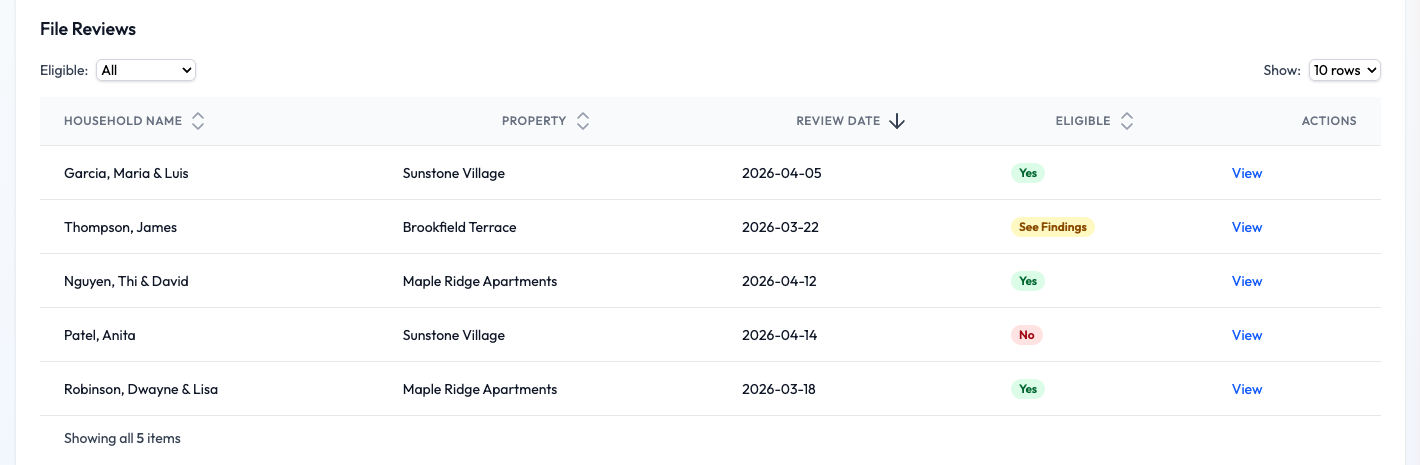The width and height of the screenshot is (1420, 465).
Task: Open the Eligible filter dropdown
Action: (146, 70)
